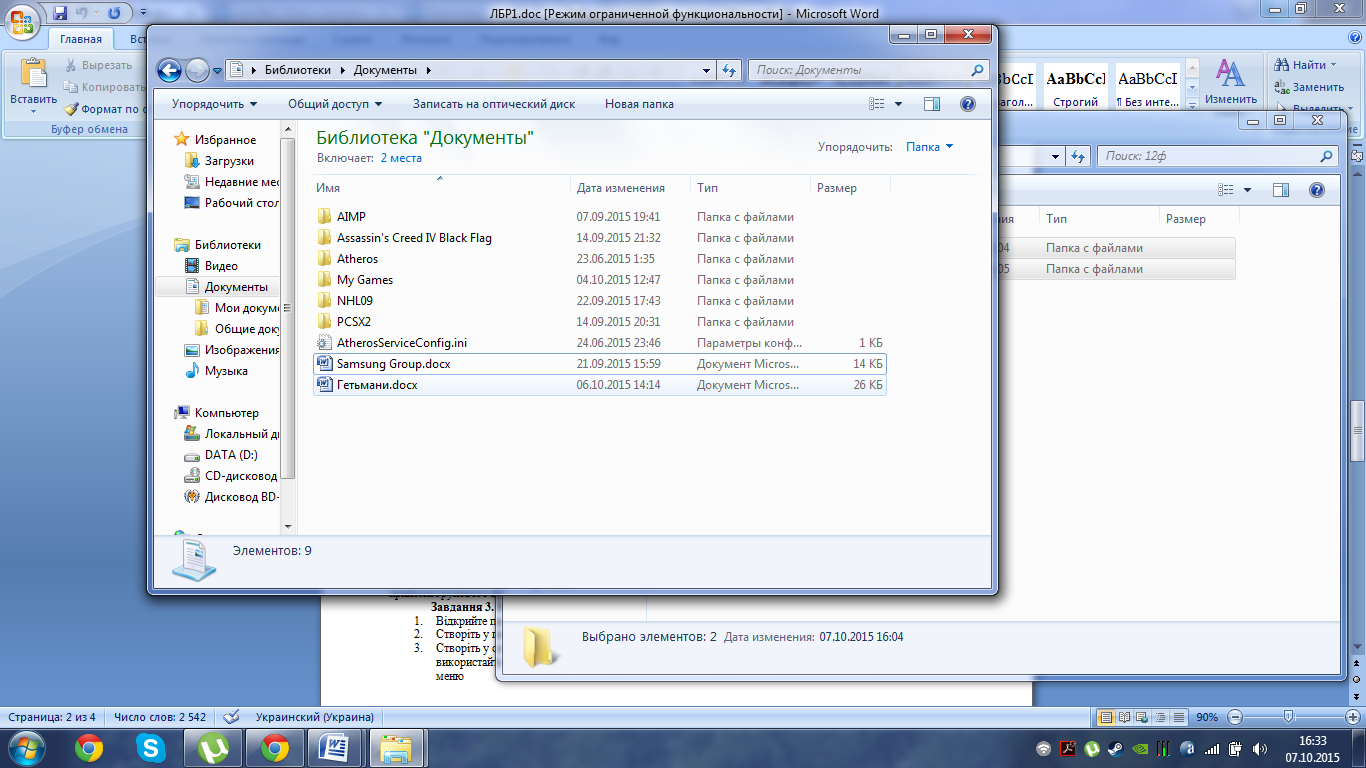Screen dimensions: 1366x768
Task: Switch Word to Draft view
Action: [1177, 717]
